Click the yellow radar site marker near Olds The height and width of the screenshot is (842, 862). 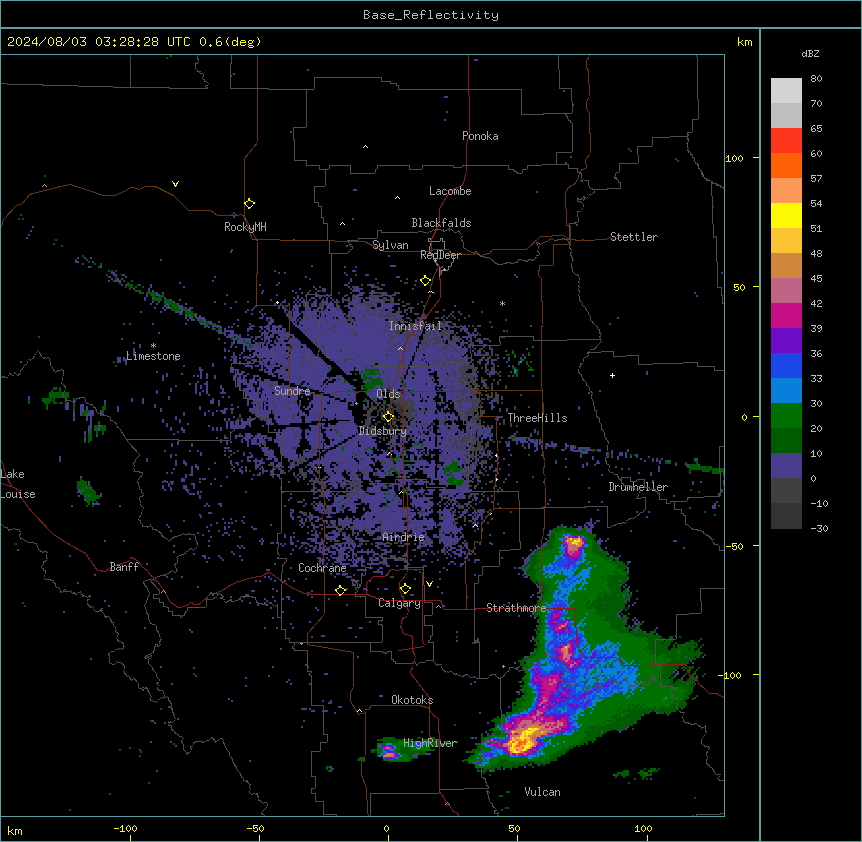tap(388, 417)
